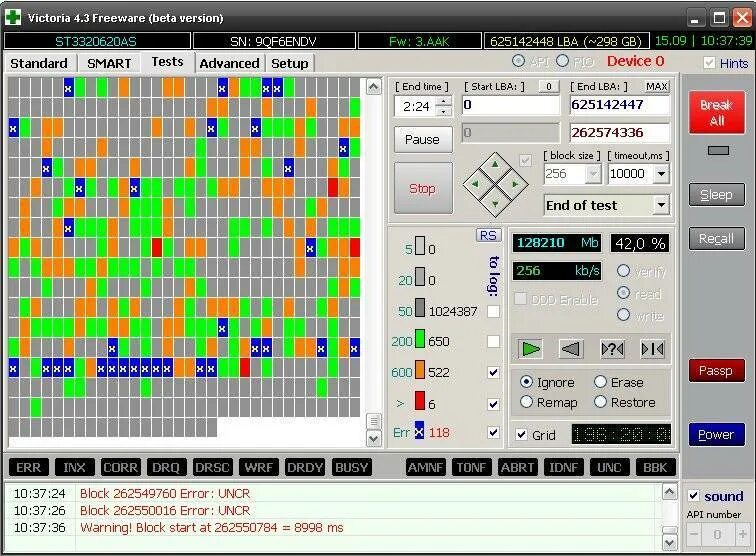The height and width of the screenshot is (556, 756).
Task: Click the ERR status indicator
Action: [x=28, y=467]
